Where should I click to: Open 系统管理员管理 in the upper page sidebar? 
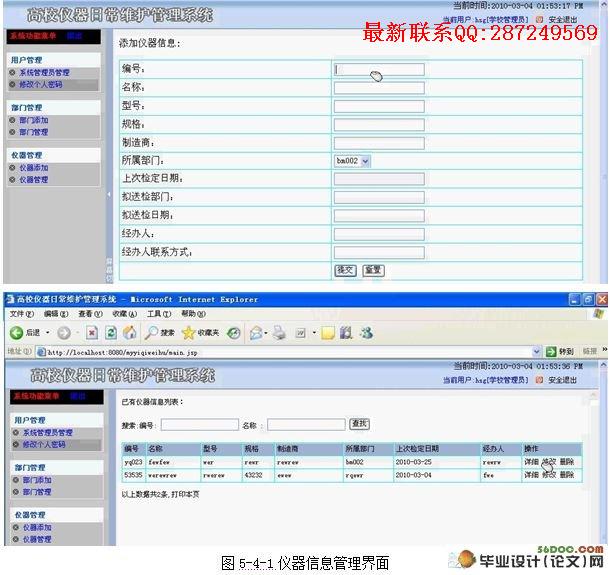[x=44, y=73]
